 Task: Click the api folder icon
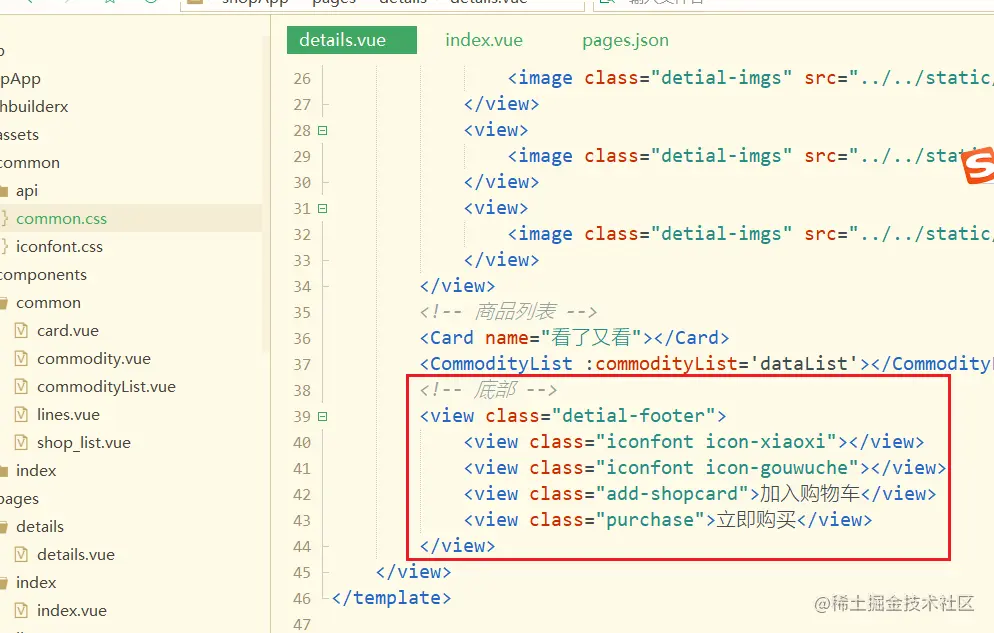(x=4, y=191)
